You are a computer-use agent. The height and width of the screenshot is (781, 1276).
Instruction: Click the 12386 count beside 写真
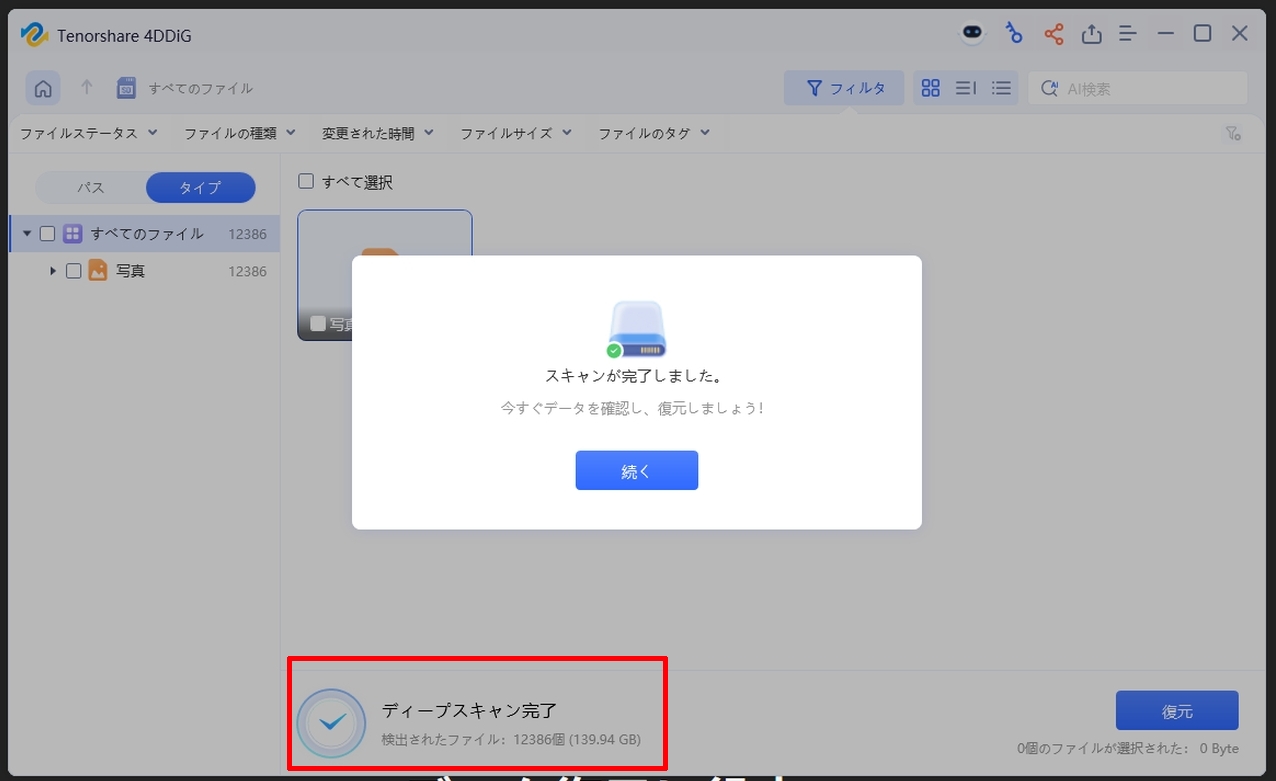(x=247, y=271)
